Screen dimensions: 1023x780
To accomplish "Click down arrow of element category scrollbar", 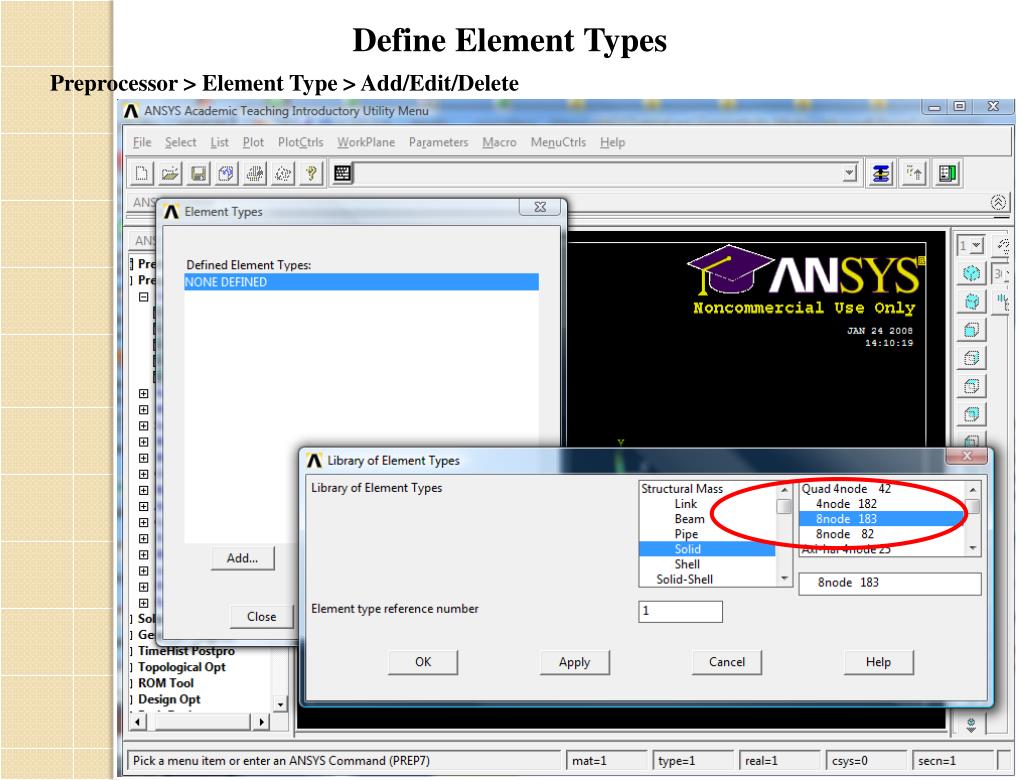I will [784, 578].
